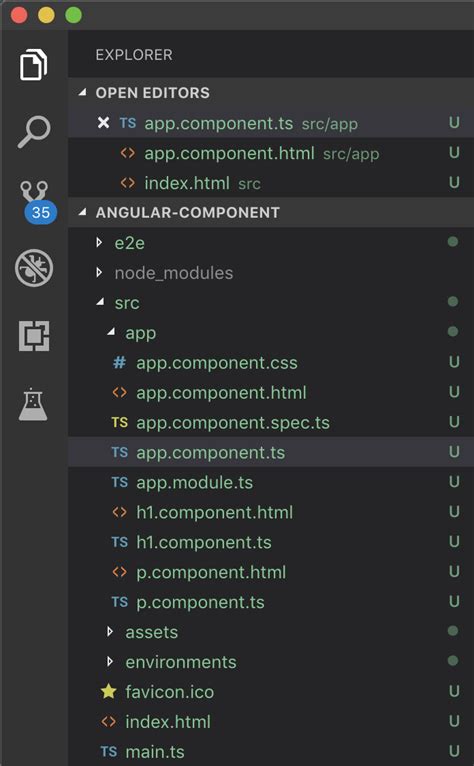The width and height of the screenshot is (474, 766).
Task: Click the green macOS zoom button
Action: (74, 15)
